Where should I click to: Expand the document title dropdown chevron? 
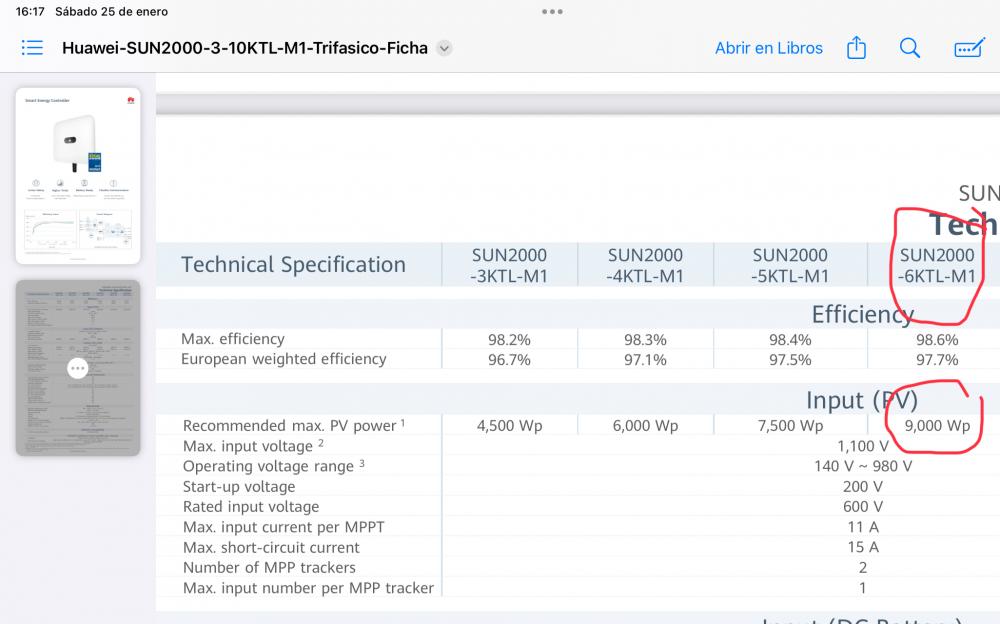tap(445, 48)
